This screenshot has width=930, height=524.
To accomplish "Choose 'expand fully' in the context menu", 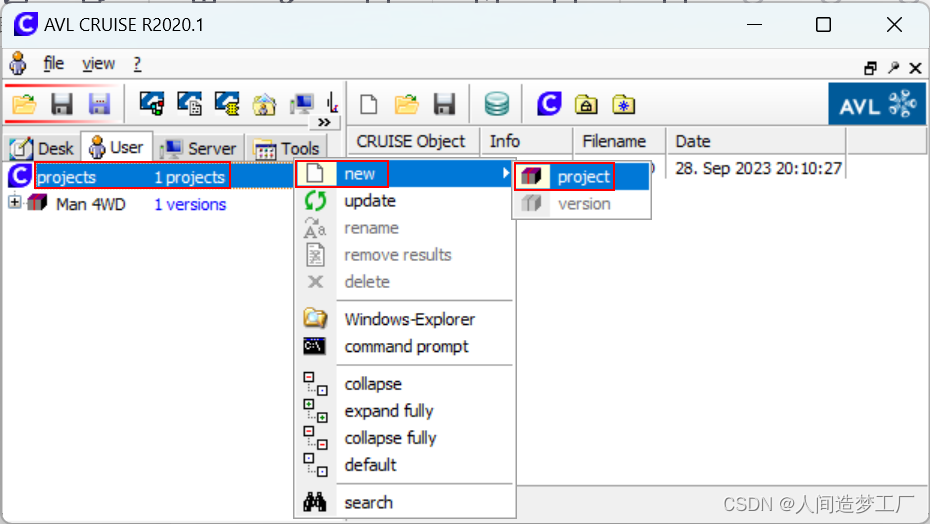I will 405,411.
